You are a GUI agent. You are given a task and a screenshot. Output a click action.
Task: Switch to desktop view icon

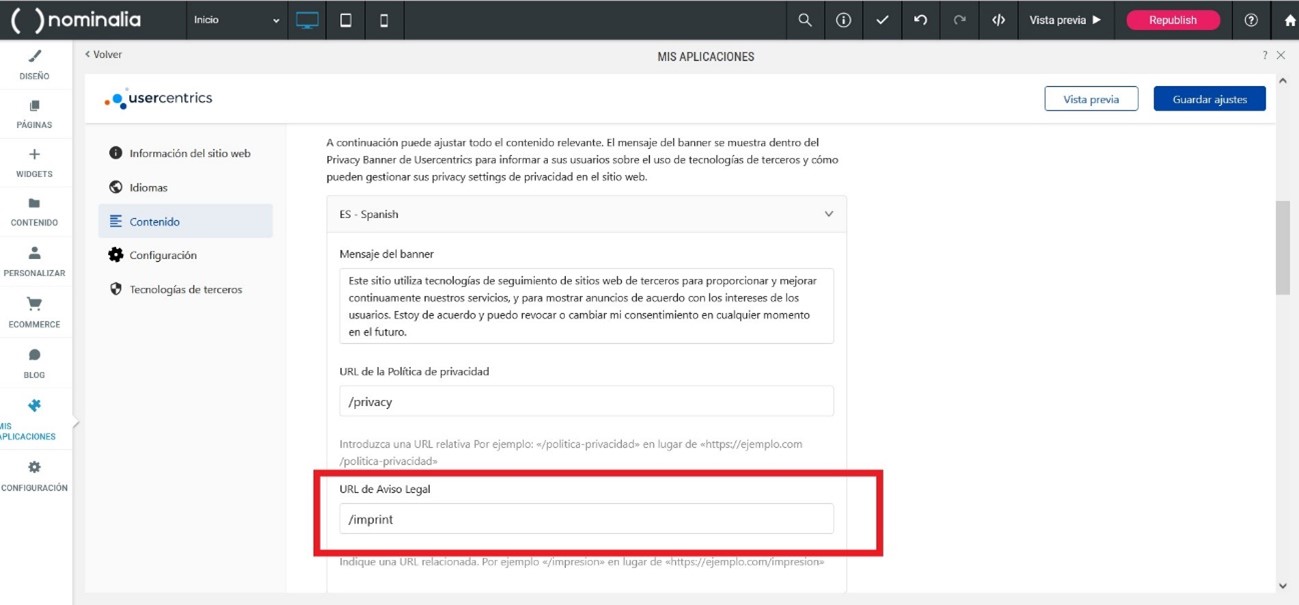click(307, 20)
